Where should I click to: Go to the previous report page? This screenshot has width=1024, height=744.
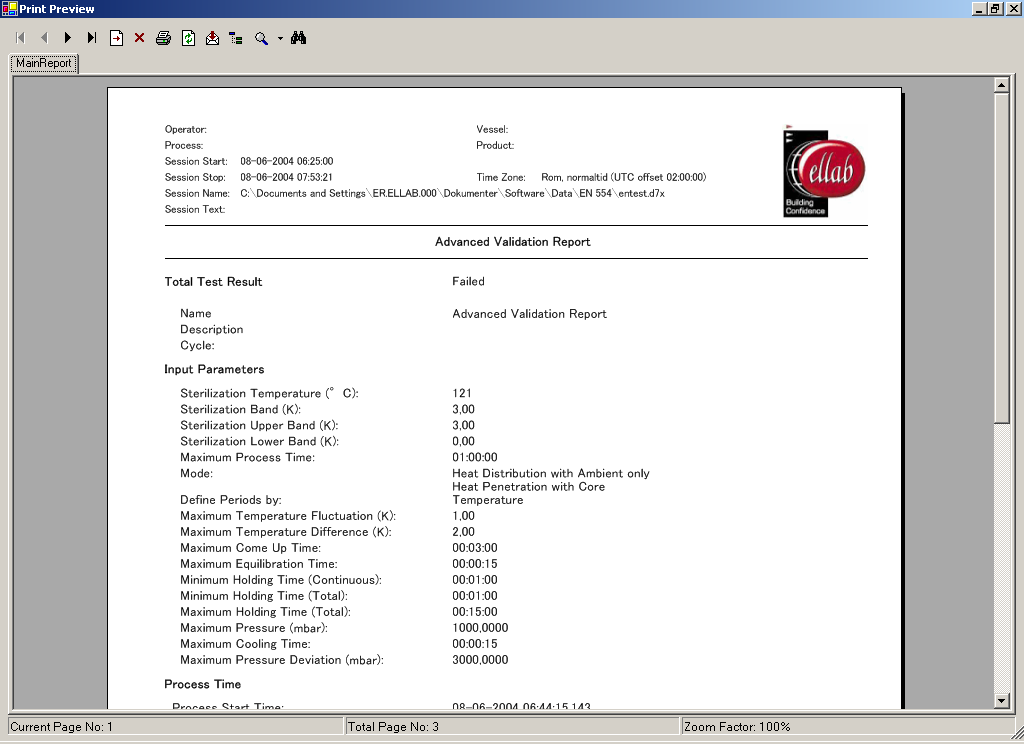pyautogui.click(x=44, y=38)
